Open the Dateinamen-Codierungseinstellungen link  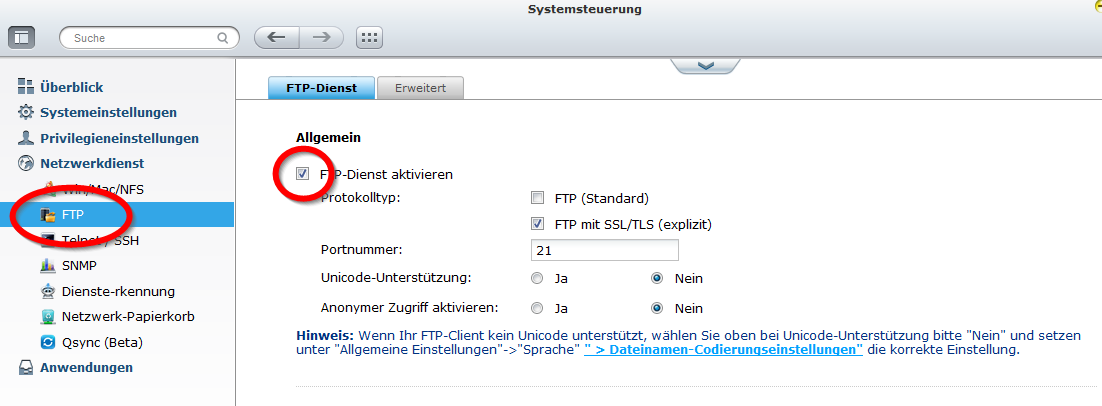[x=724, y=350]
